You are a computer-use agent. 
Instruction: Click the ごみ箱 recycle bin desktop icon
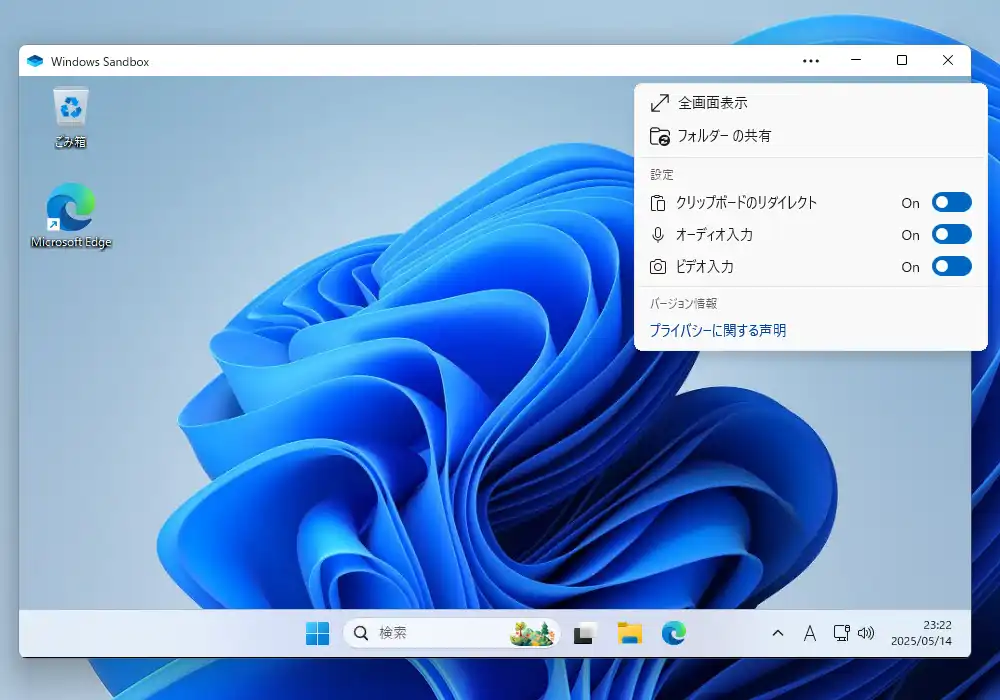point(70,118)
